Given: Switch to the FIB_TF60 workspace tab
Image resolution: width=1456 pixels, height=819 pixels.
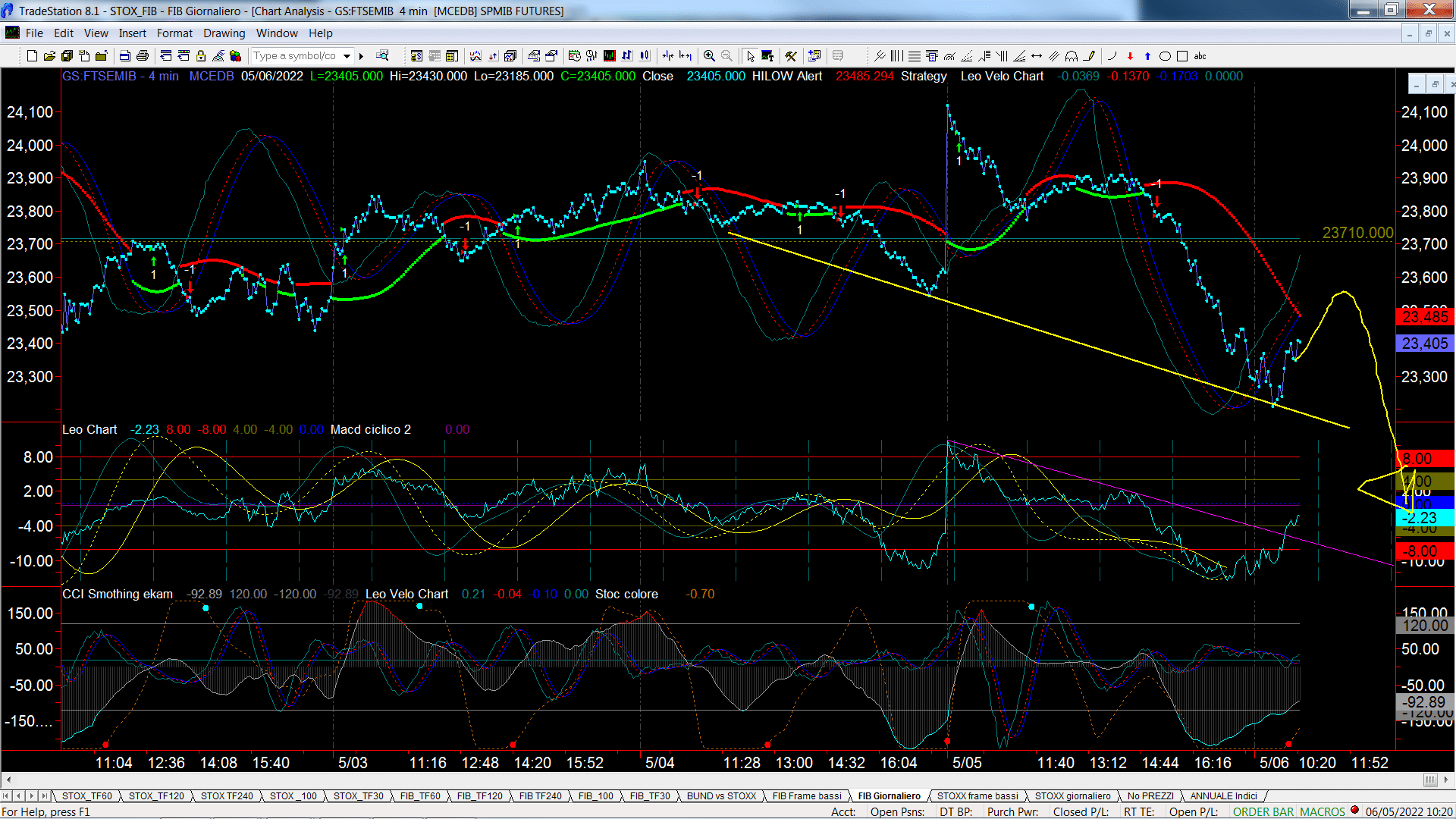Looking at the screenshot, I should click(x=420, y=795).
